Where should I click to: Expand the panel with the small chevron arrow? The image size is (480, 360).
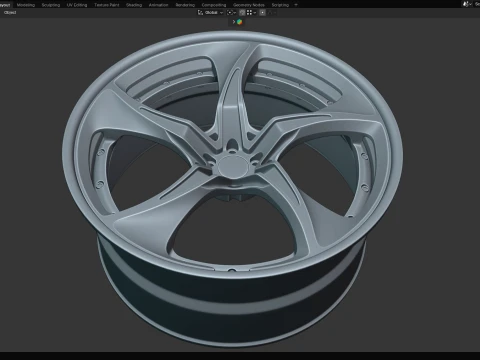(234, 22)
